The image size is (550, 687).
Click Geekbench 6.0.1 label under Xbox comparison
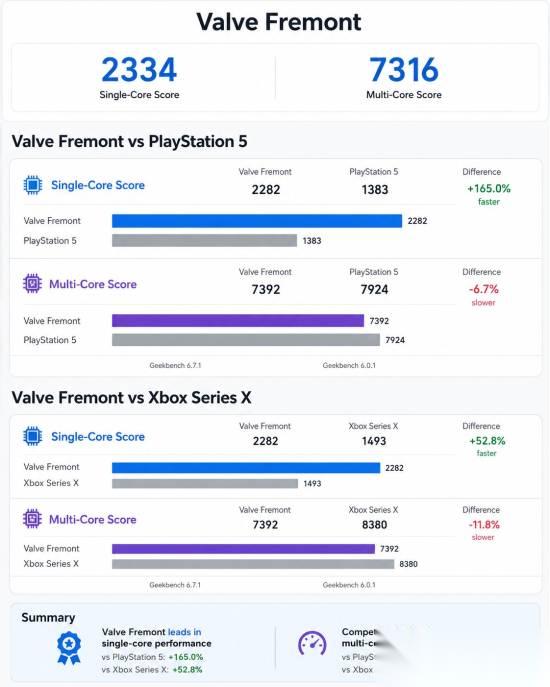click(349, 585)
